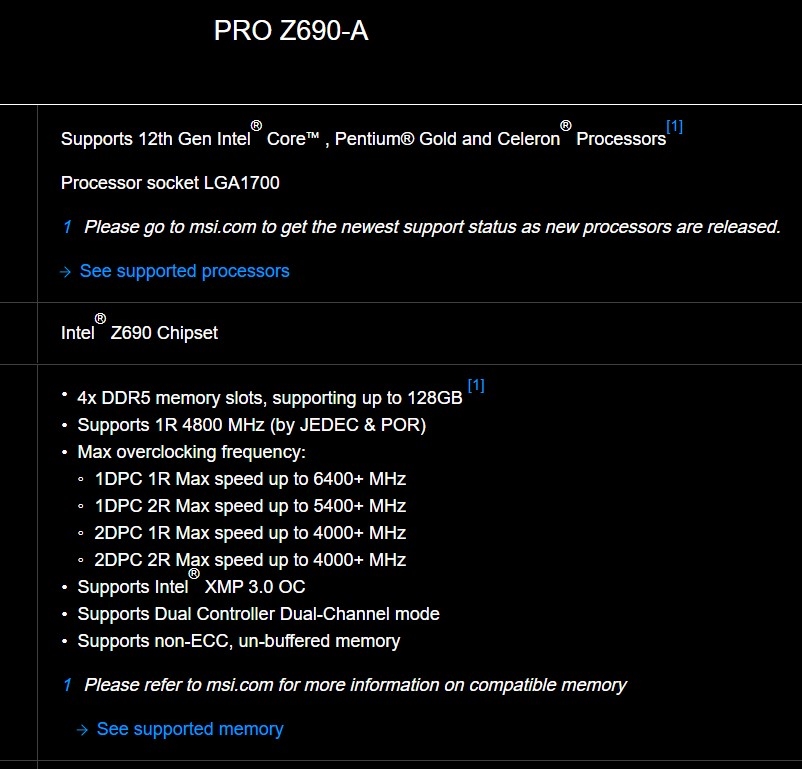The width and height of the screenshot is (802, 769).
Task: Click footnote [1] superscript after Celeron Processors
Action: pyautogui.click(x=674, y=127)
